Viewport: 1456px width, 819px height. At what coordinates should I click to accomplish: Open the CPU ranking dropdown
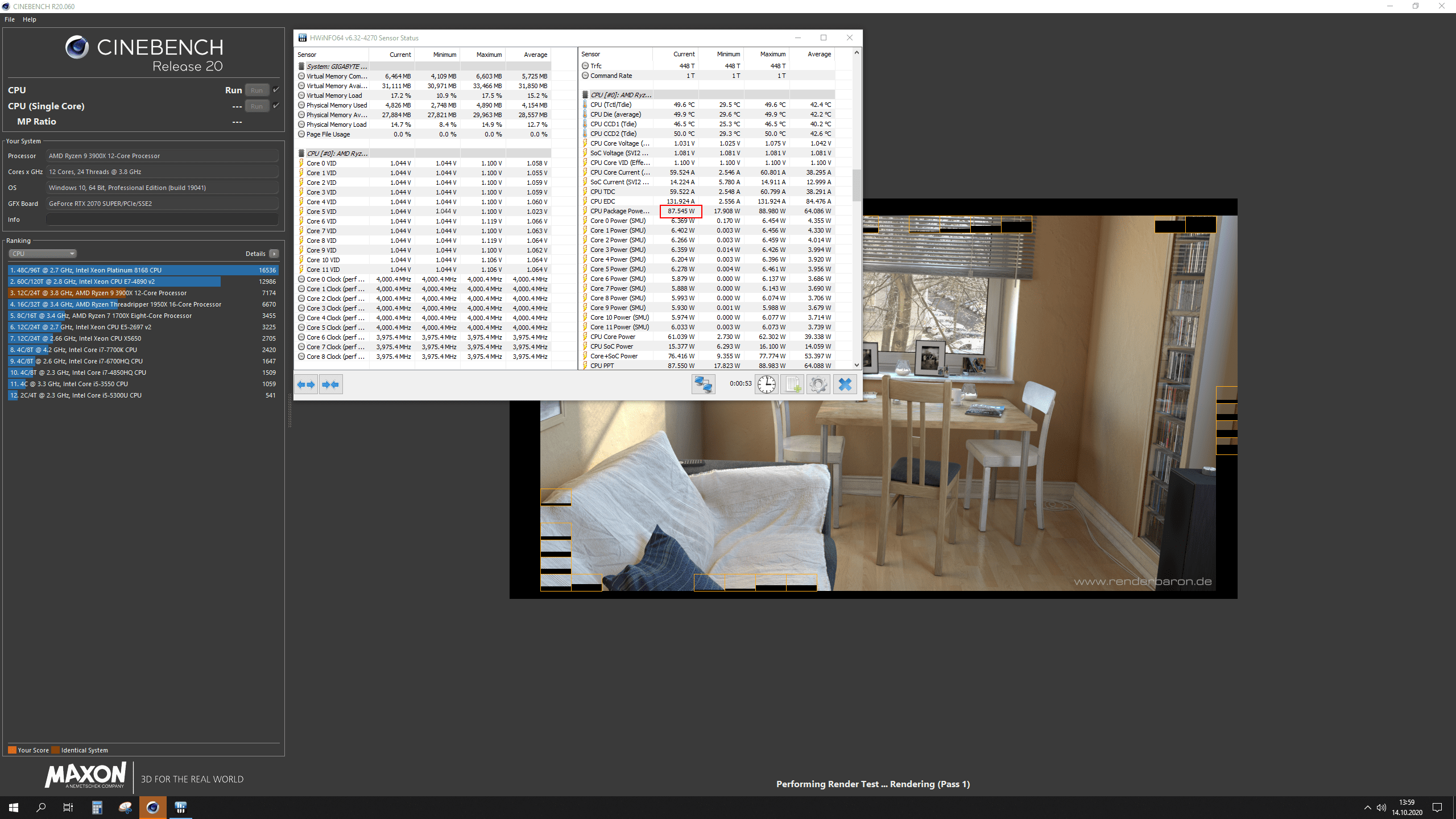[43, 254]
